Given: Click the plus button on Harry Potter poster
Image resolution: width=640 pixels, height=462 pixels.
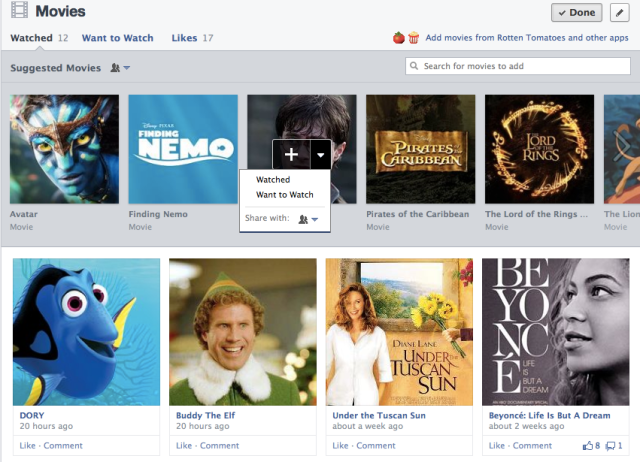Looking at the screenshot, I should (x=291, y=154).
